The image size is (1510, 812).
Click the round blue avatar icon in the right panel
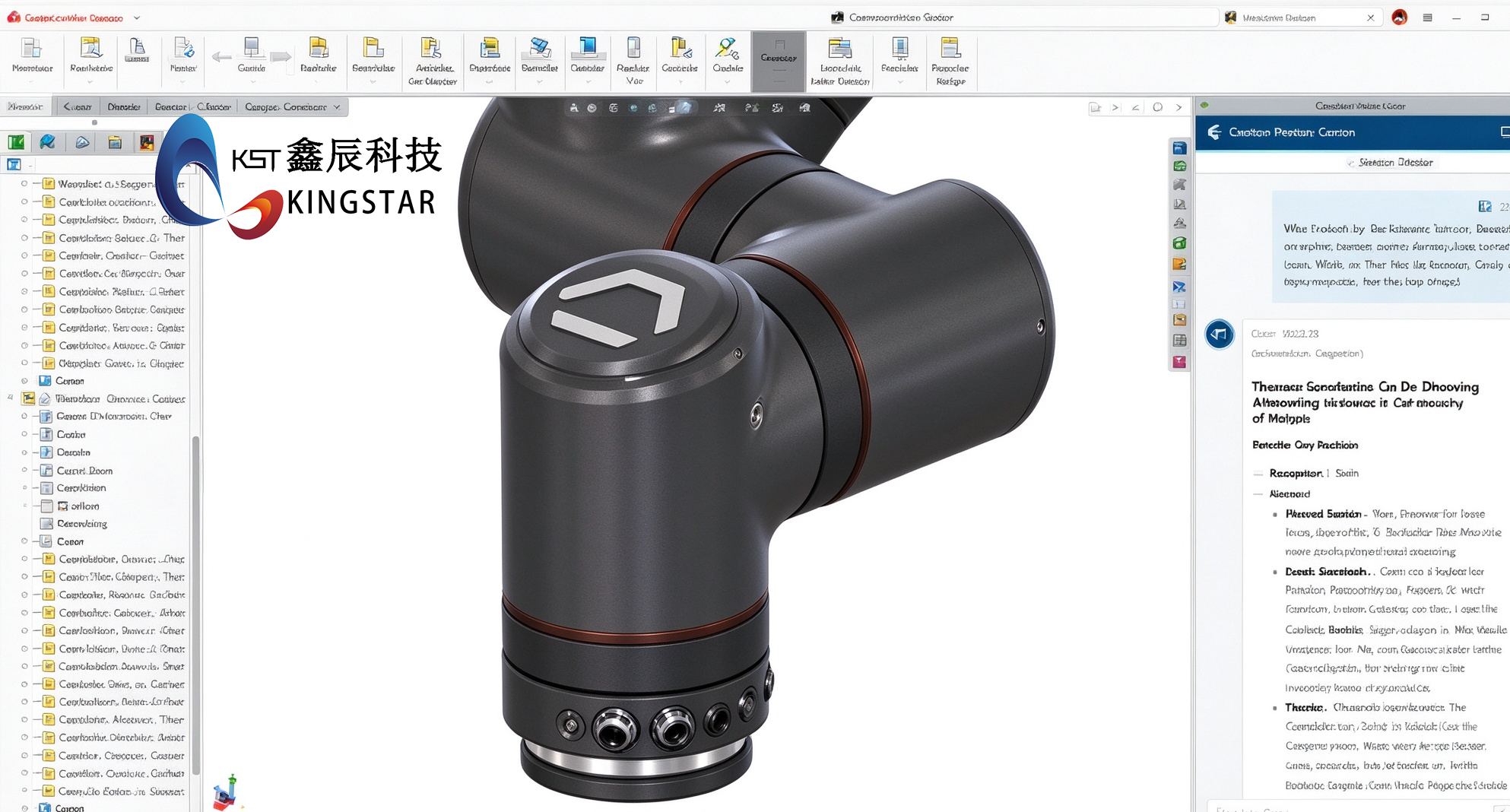click(x=1220, y=334)
